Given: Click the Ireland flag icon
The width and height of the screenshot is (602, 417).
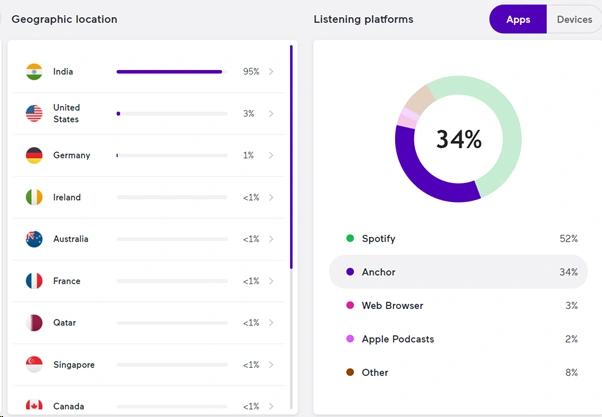Looking at the screenshot, I should (34, 198).
